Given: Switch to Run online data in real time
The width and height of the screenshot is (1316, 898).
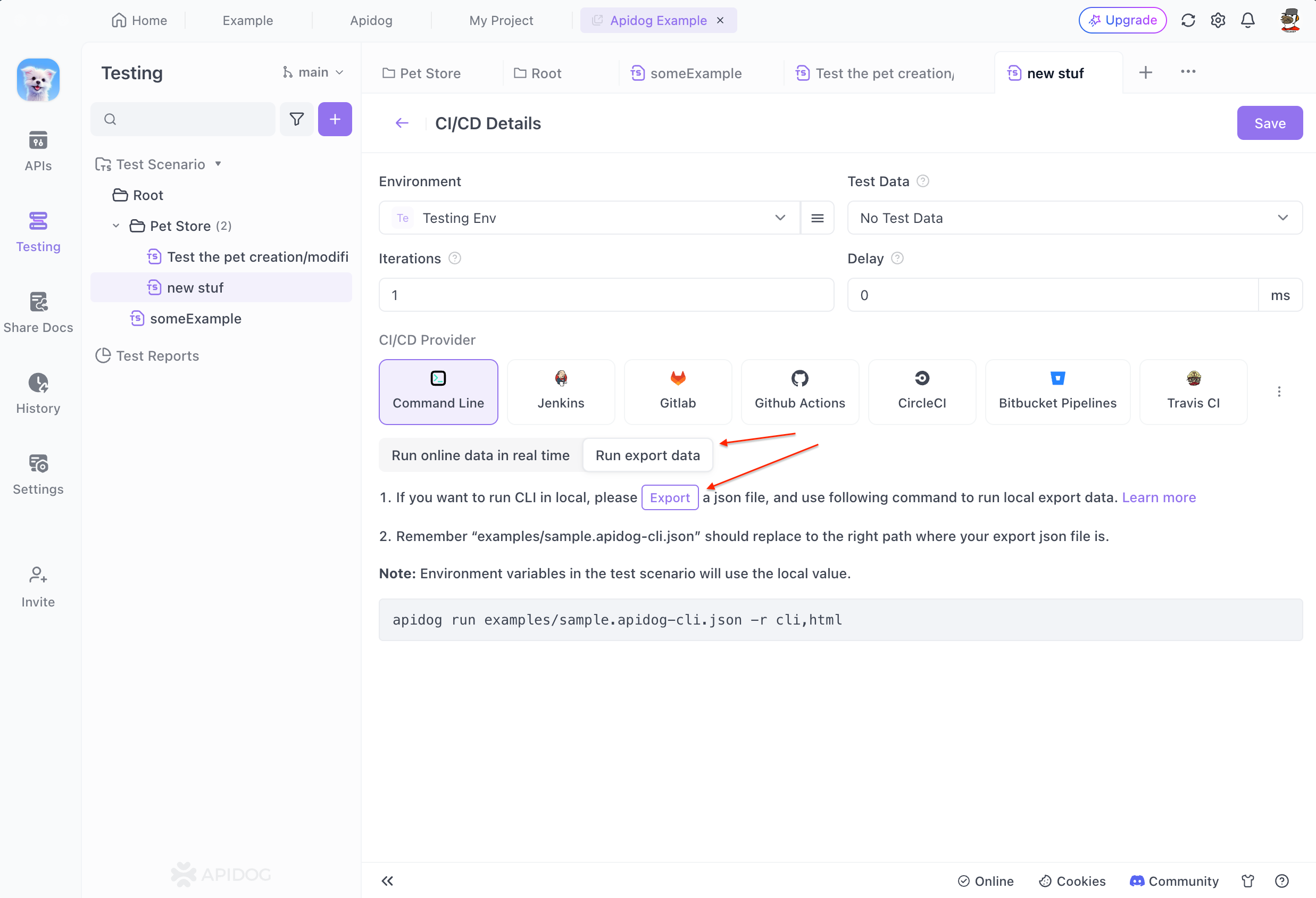Looking at the screenshot, I should (x=480, y=455).
